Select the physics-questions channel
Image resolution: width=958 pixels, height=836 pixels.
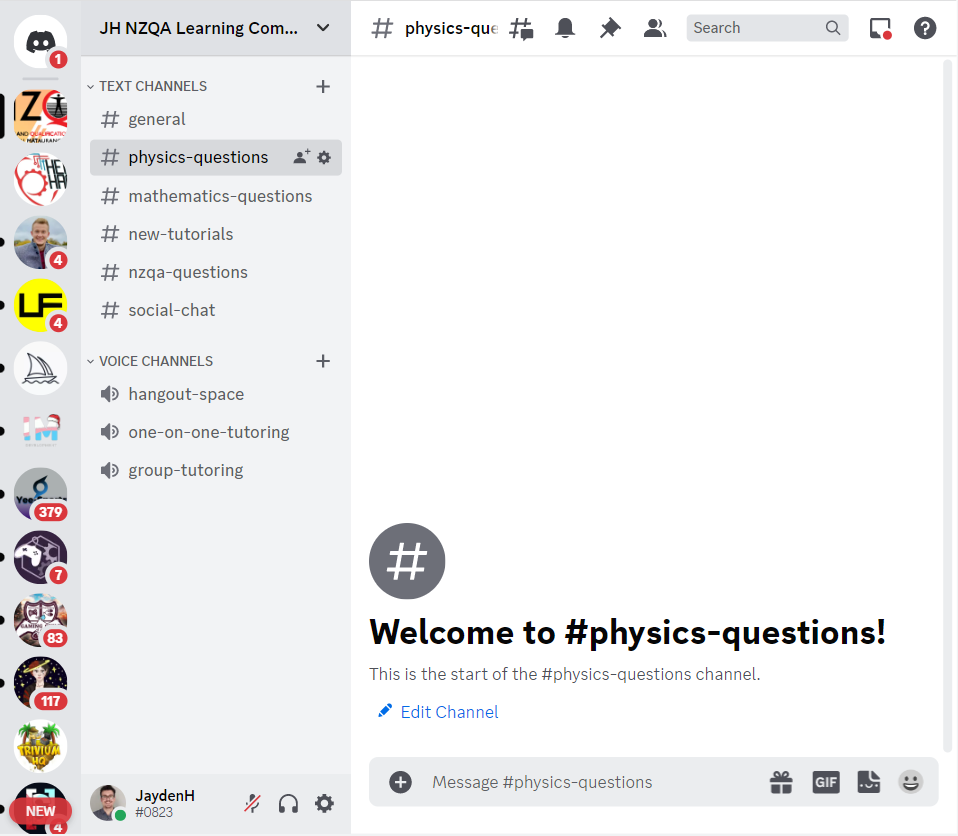pos(216,158)
